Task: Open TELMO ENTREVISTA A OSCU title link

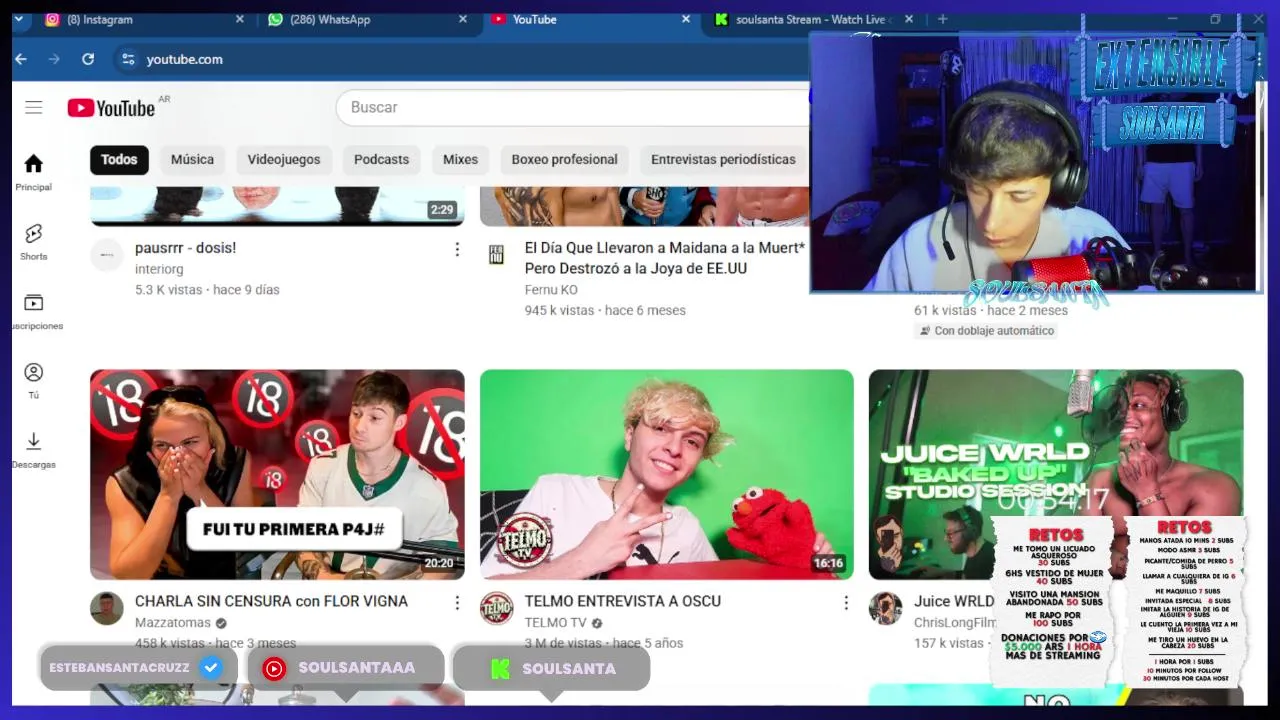Action: tap(623, 601)
